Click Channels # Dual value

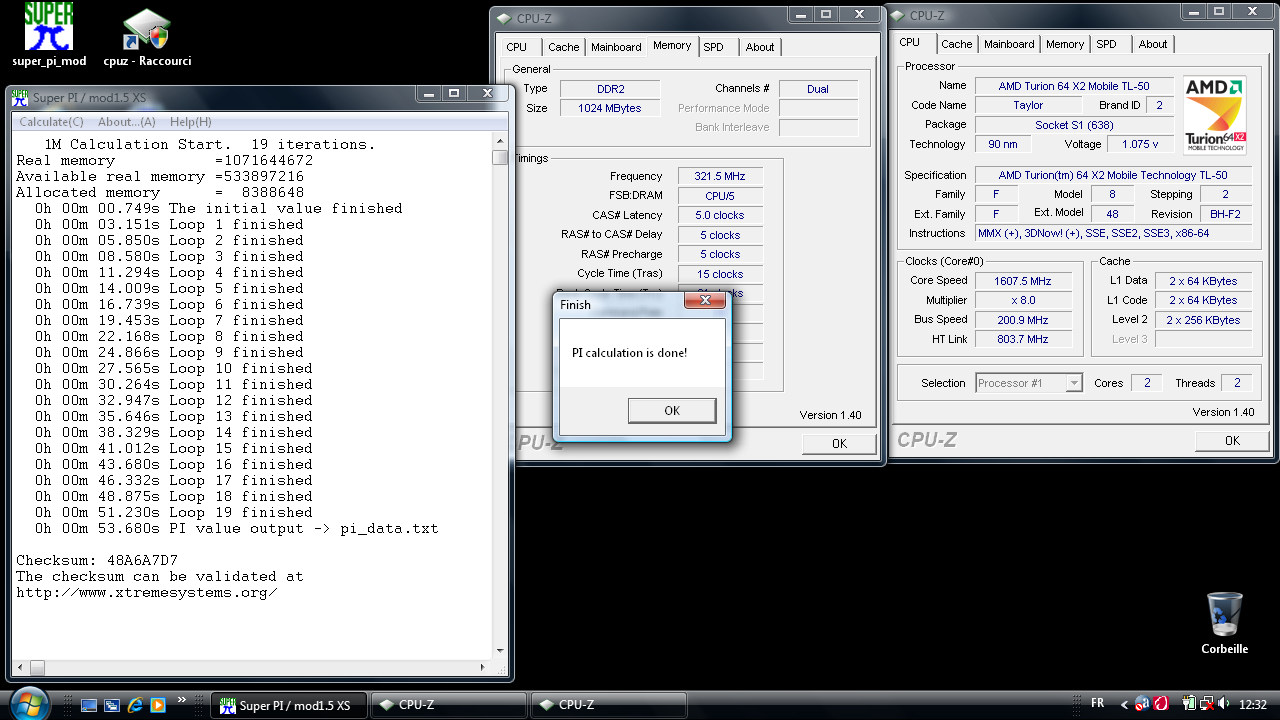click(x=818, y=89)
